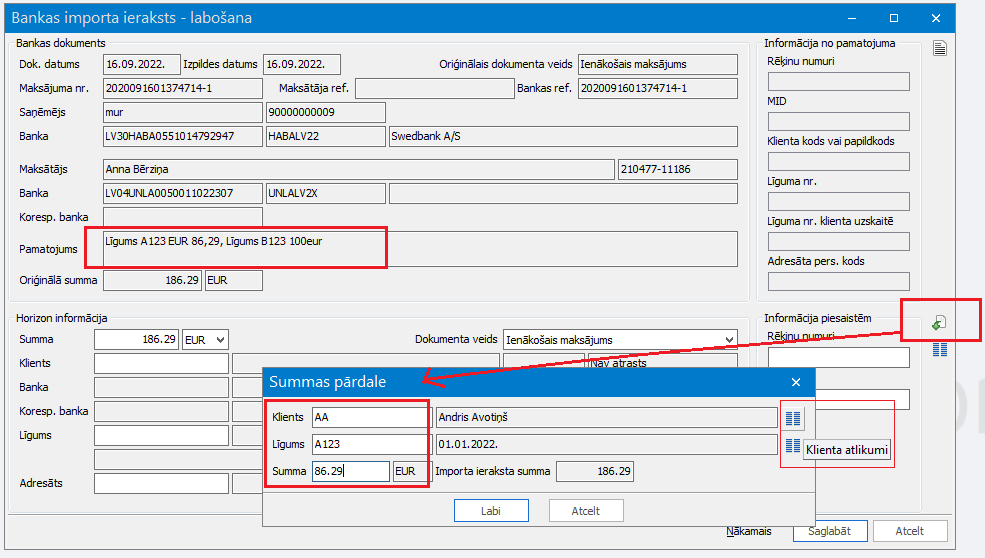Screen dimensions: 985x558
Task: Click the empty Koresp. banka field under Bankas dokuments
Action: point(183,217)
